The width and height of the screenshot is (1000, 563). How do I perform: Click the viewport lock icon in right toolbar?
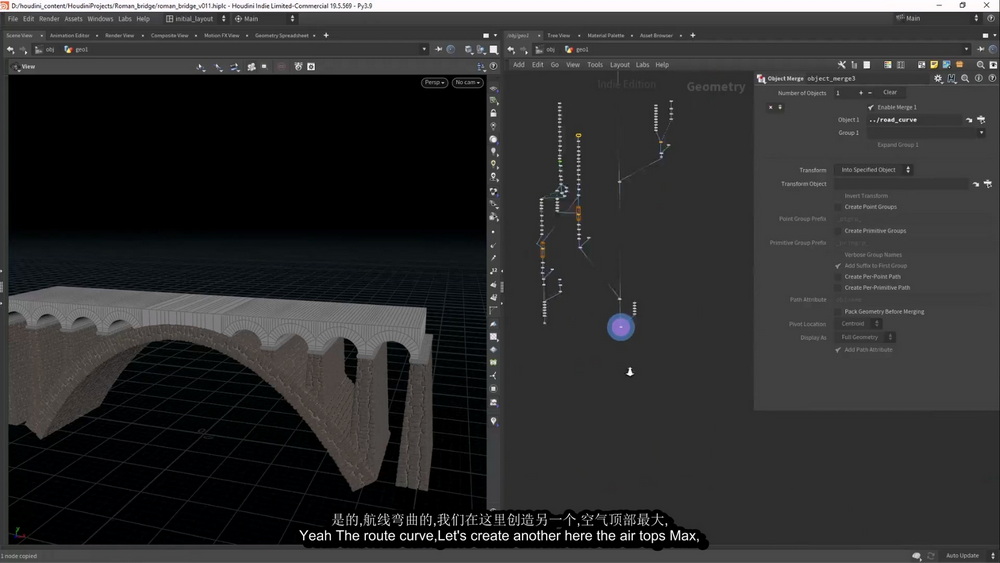tap(493, 113)
